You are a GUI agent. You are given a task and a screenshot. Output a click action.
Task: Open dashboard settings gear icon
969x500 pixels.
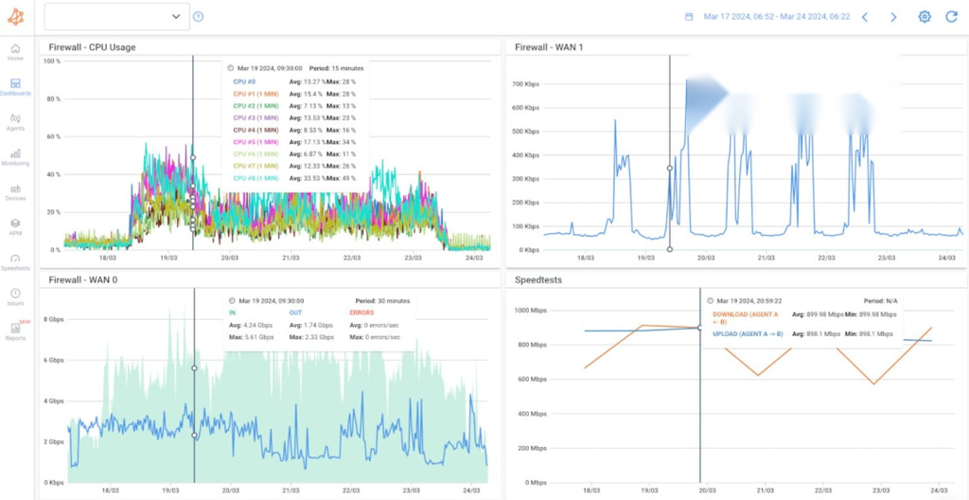[x=924, y=17]
